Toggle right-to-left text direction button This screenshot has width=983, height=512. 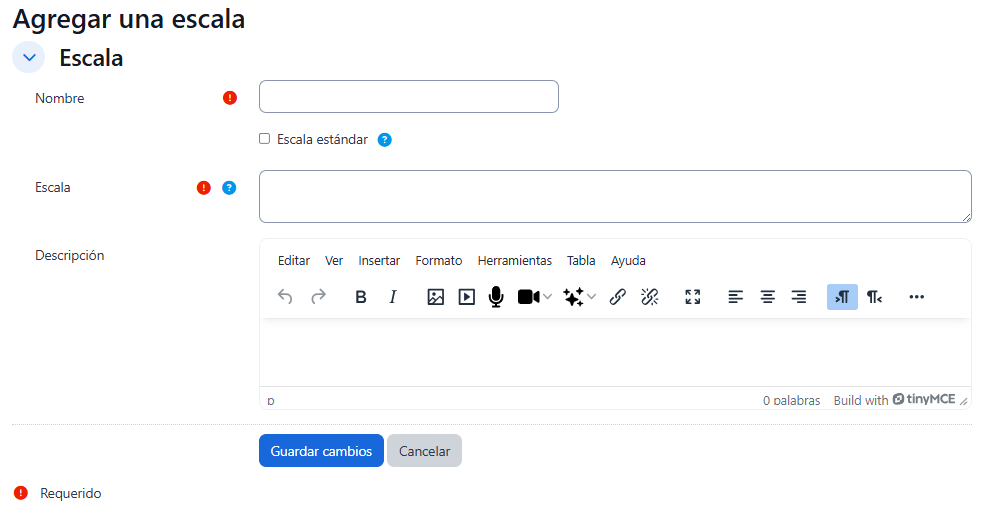(x=874, y=297)
